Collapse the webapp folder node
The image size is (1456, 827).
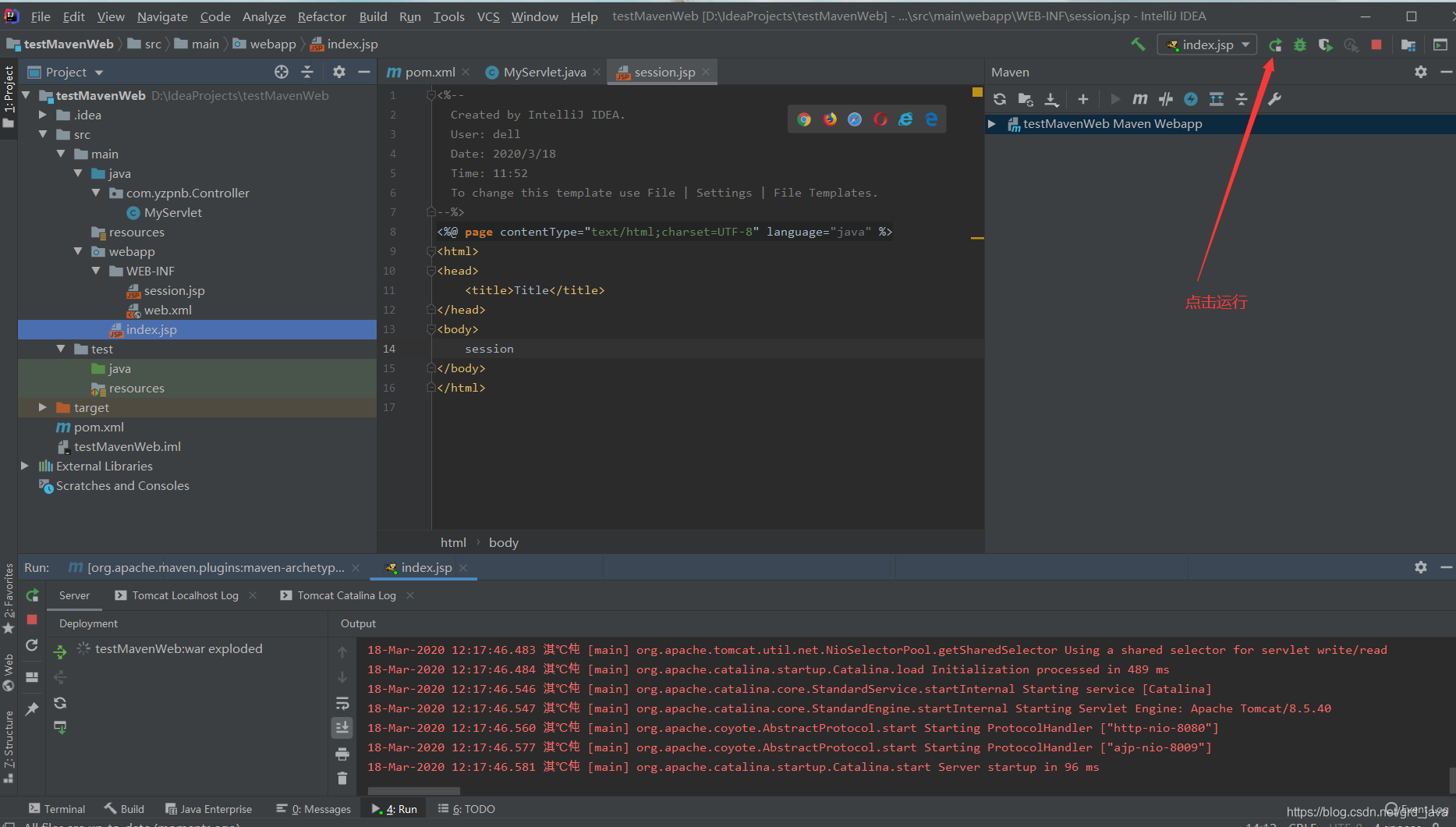(78, 251)
